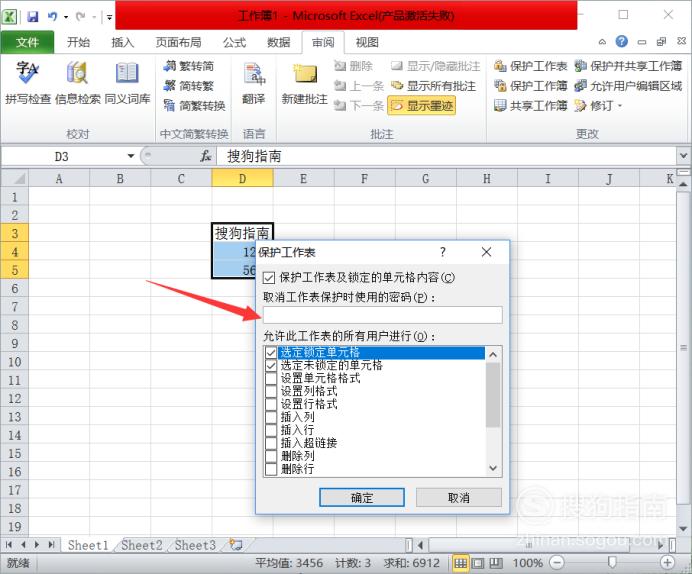Convert with 繁转简 button
692x574 pixels.
pos(188,66)
